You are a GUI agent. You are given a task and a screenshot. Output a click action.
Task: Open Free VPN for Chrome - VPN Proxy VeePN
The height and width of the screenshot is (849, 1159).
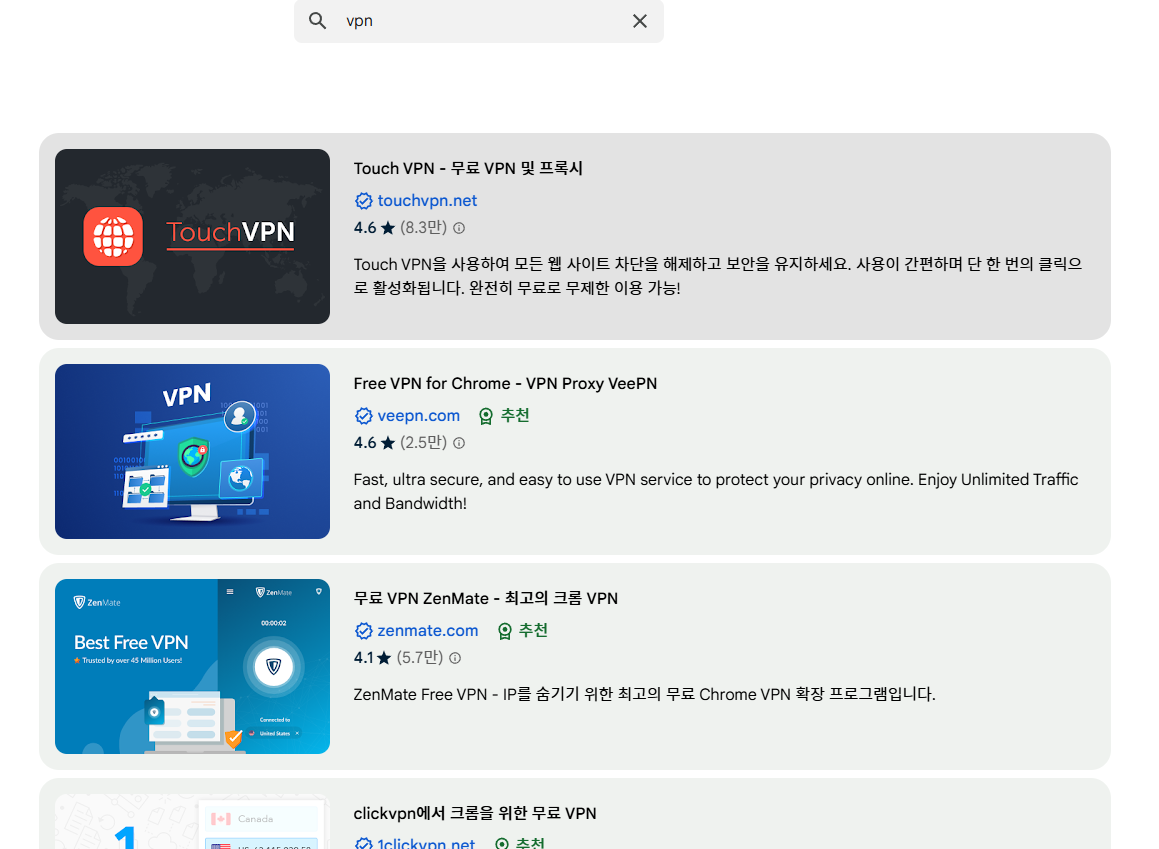coord(505,383)
